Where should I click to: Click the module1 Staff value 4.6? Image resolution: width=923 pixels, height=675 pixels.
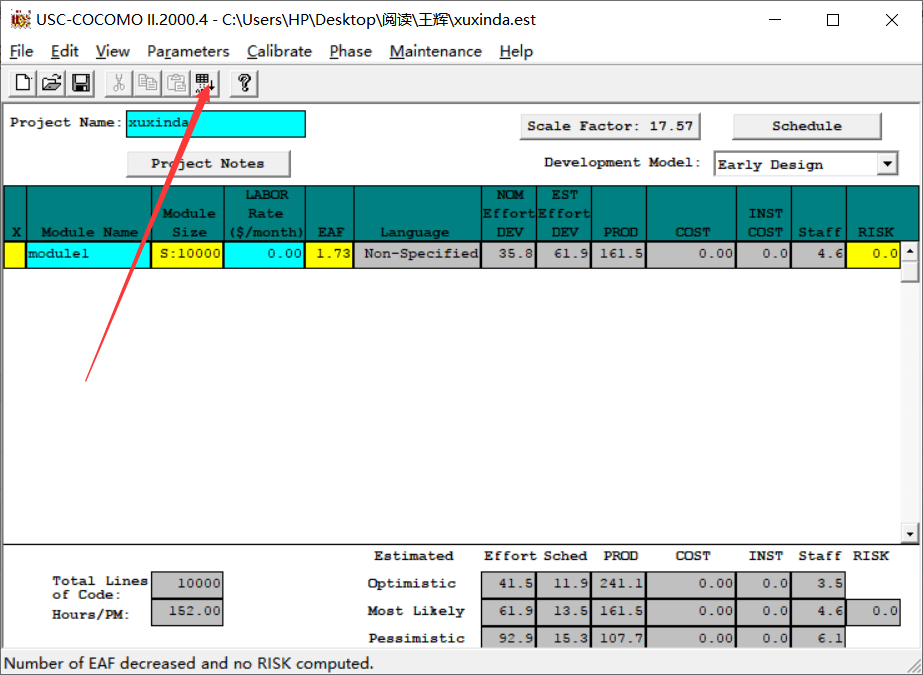point(819,254)
